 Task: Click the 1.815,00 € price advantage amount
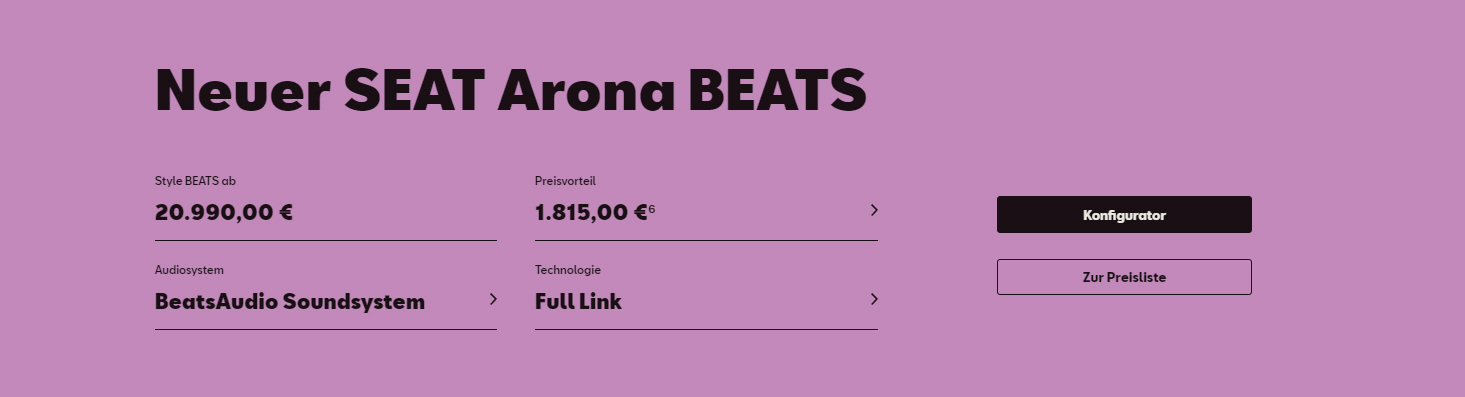point(591,212)
